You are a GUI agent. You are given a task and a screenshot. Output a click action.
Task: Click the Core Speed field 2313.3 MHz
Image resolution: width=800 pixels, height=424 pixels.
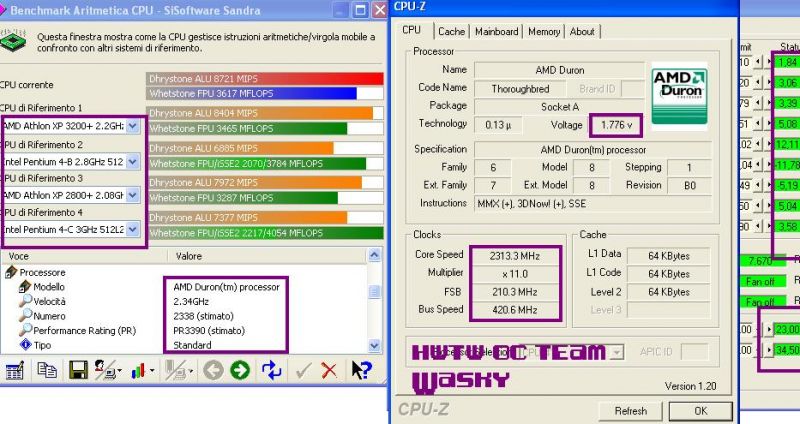pyautogui.click(x=515, y=256)
